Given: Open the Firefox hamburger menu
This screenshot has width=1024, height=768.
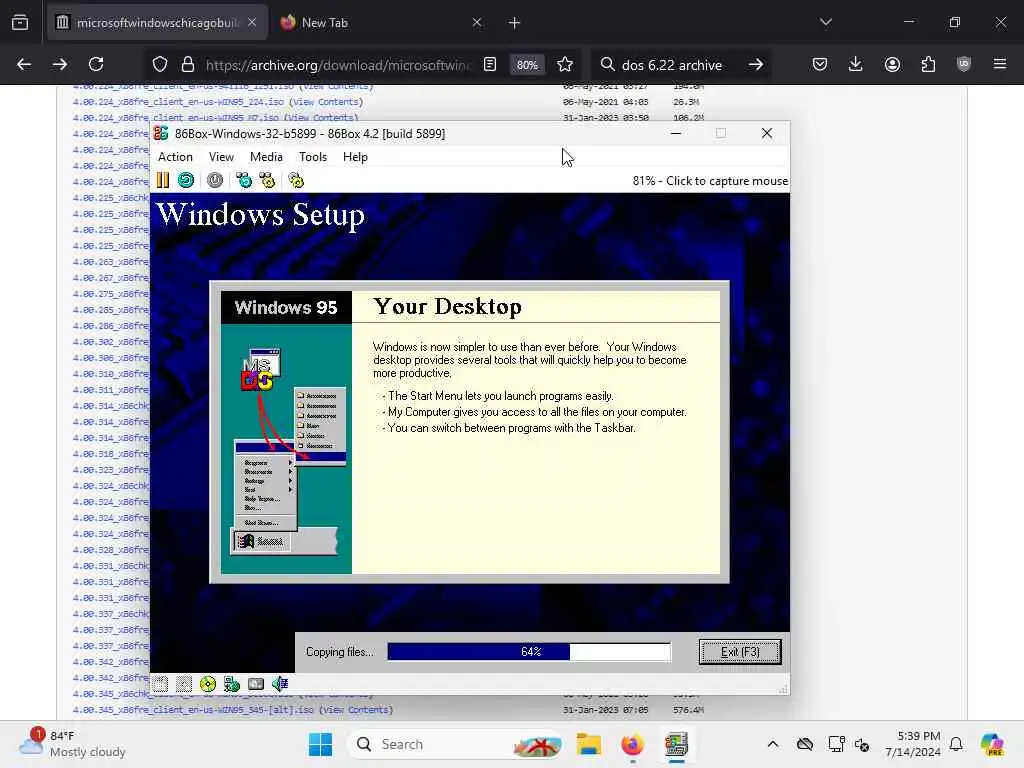Looking at the screenshot, I should (1000, 64).
